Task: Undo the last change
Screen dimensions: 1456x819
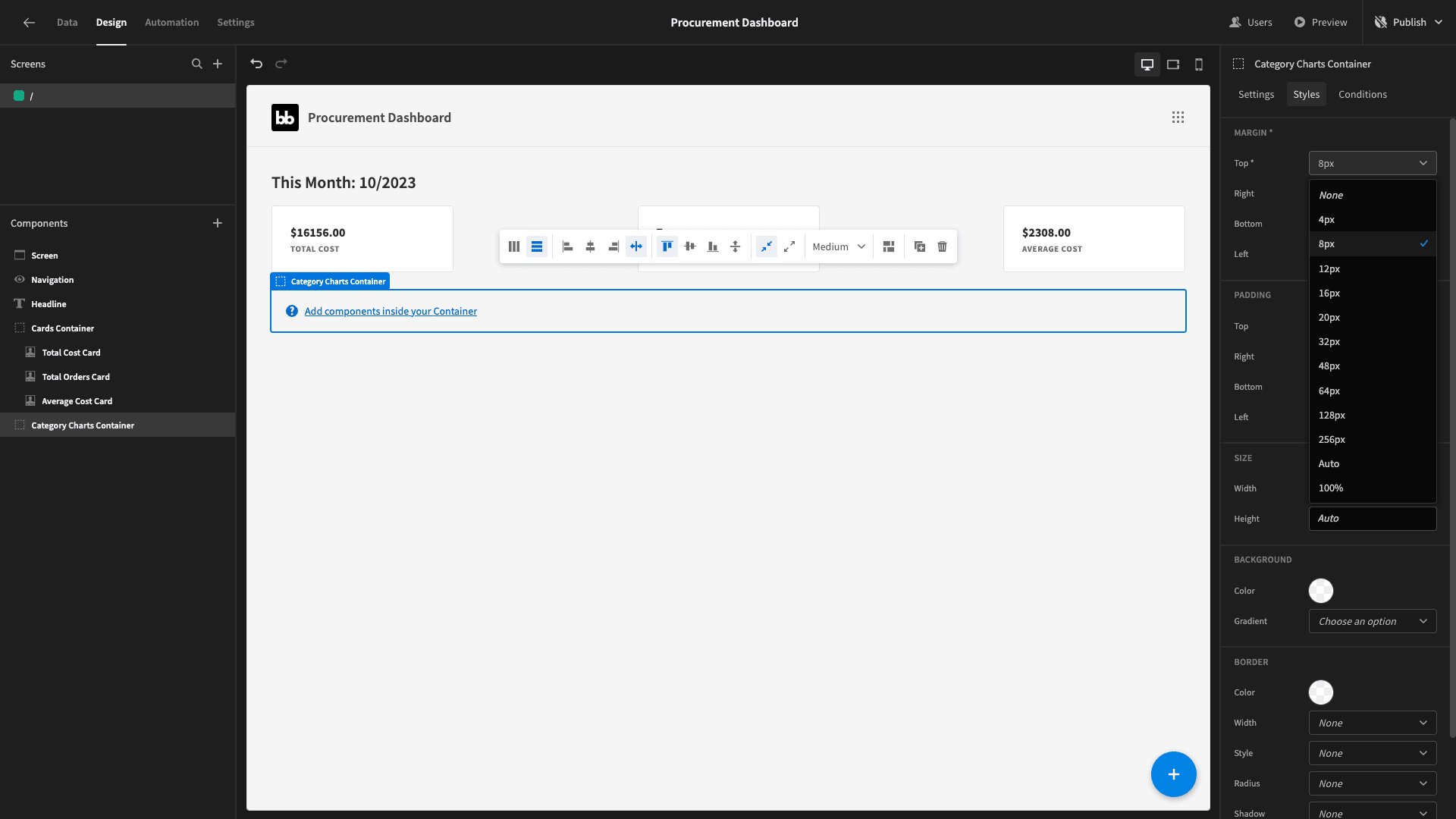Action: (x=256, y=64)
